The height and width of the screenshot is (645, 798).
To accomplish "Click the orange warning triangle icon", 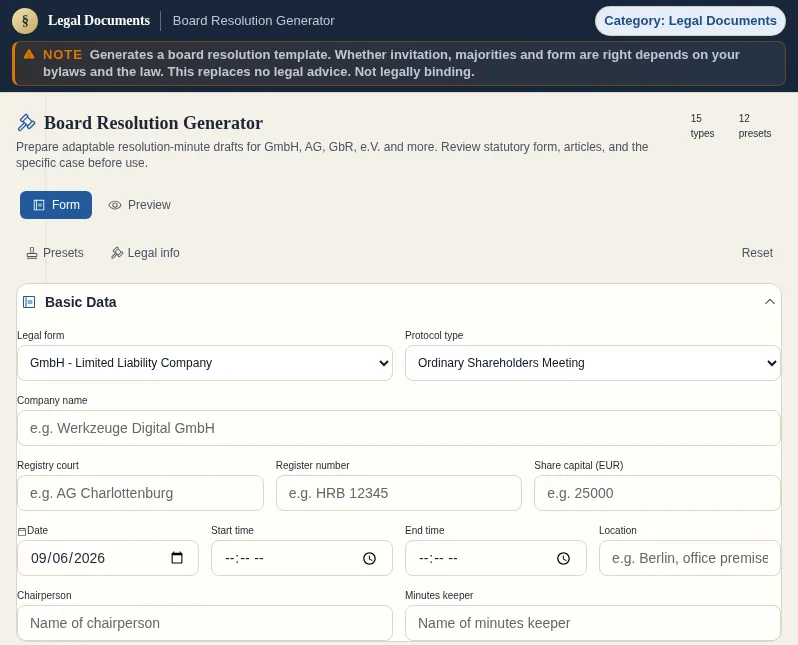I will click(x=29, y=54).
